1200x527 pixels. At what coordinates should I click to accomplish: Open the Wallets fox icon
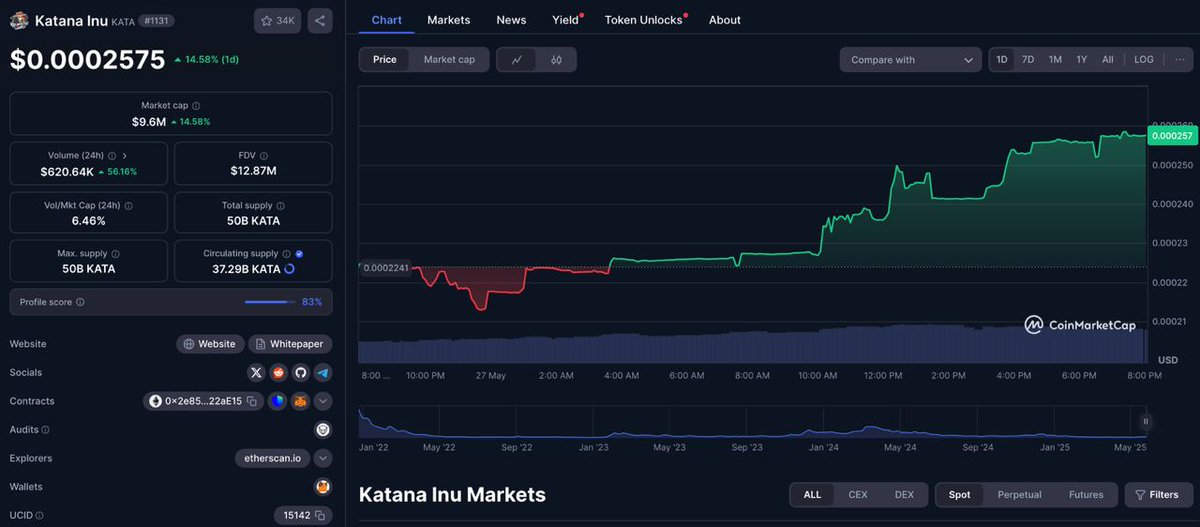click(x=323, y=487)
